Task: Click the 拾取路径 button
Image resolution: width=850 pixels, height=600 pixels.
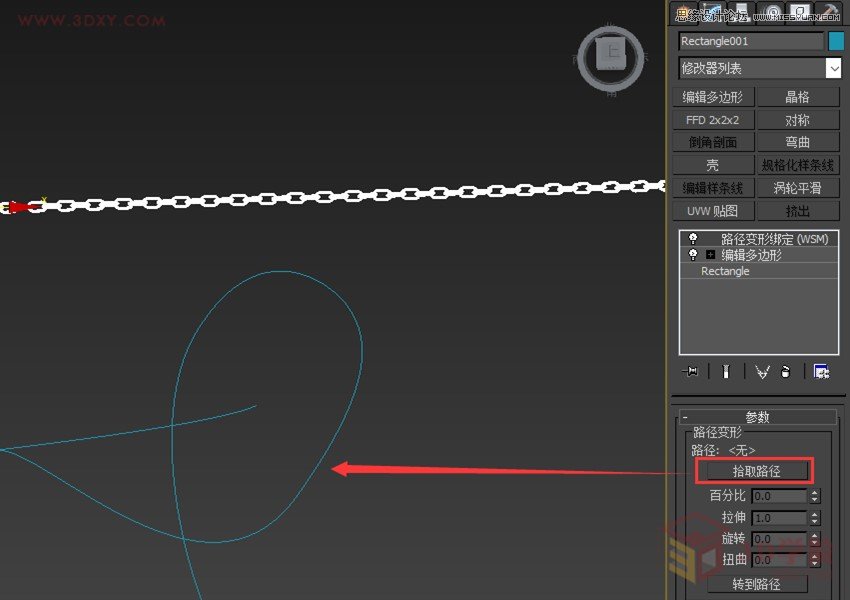Action: (x=755, y=470)
